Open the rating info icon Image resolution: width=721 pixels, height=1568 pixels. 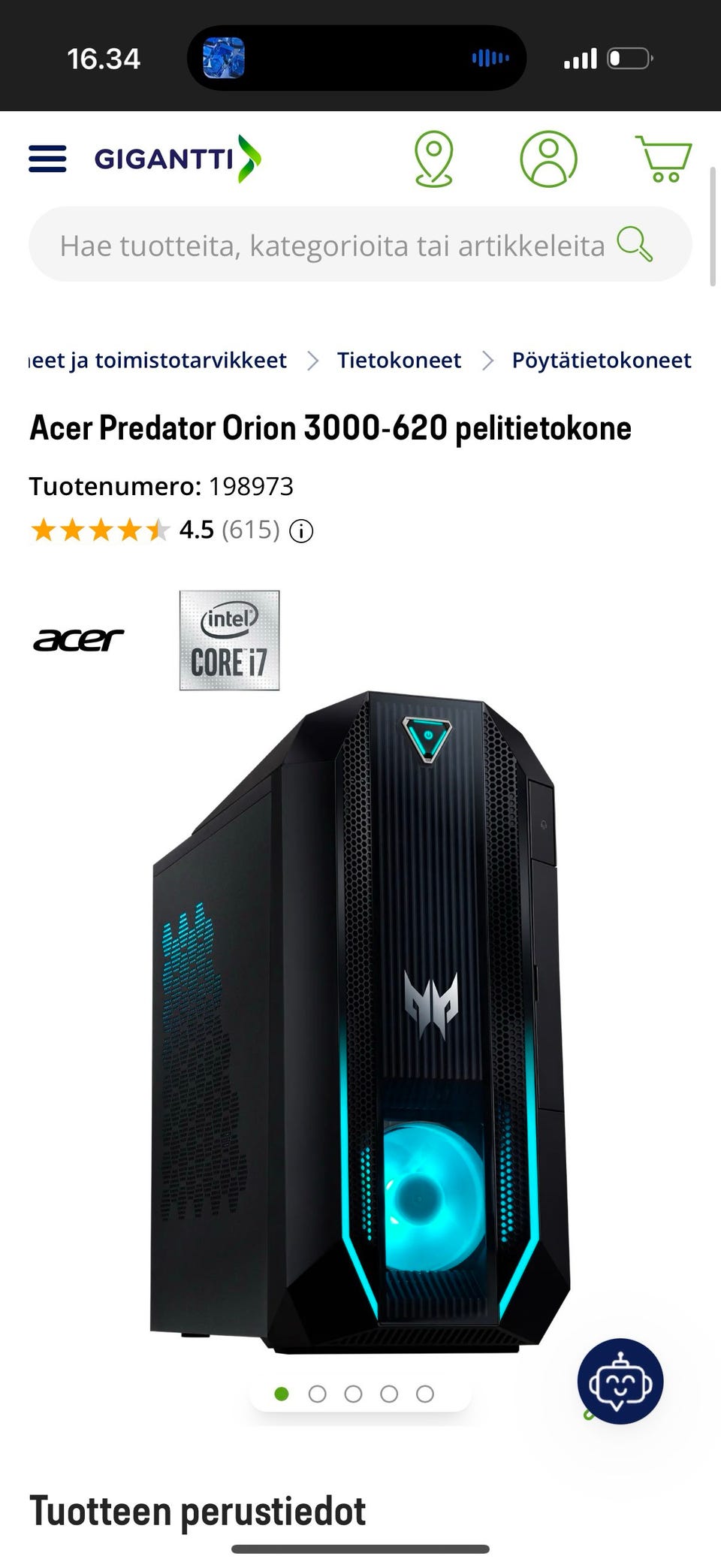[x=301, y=531]
